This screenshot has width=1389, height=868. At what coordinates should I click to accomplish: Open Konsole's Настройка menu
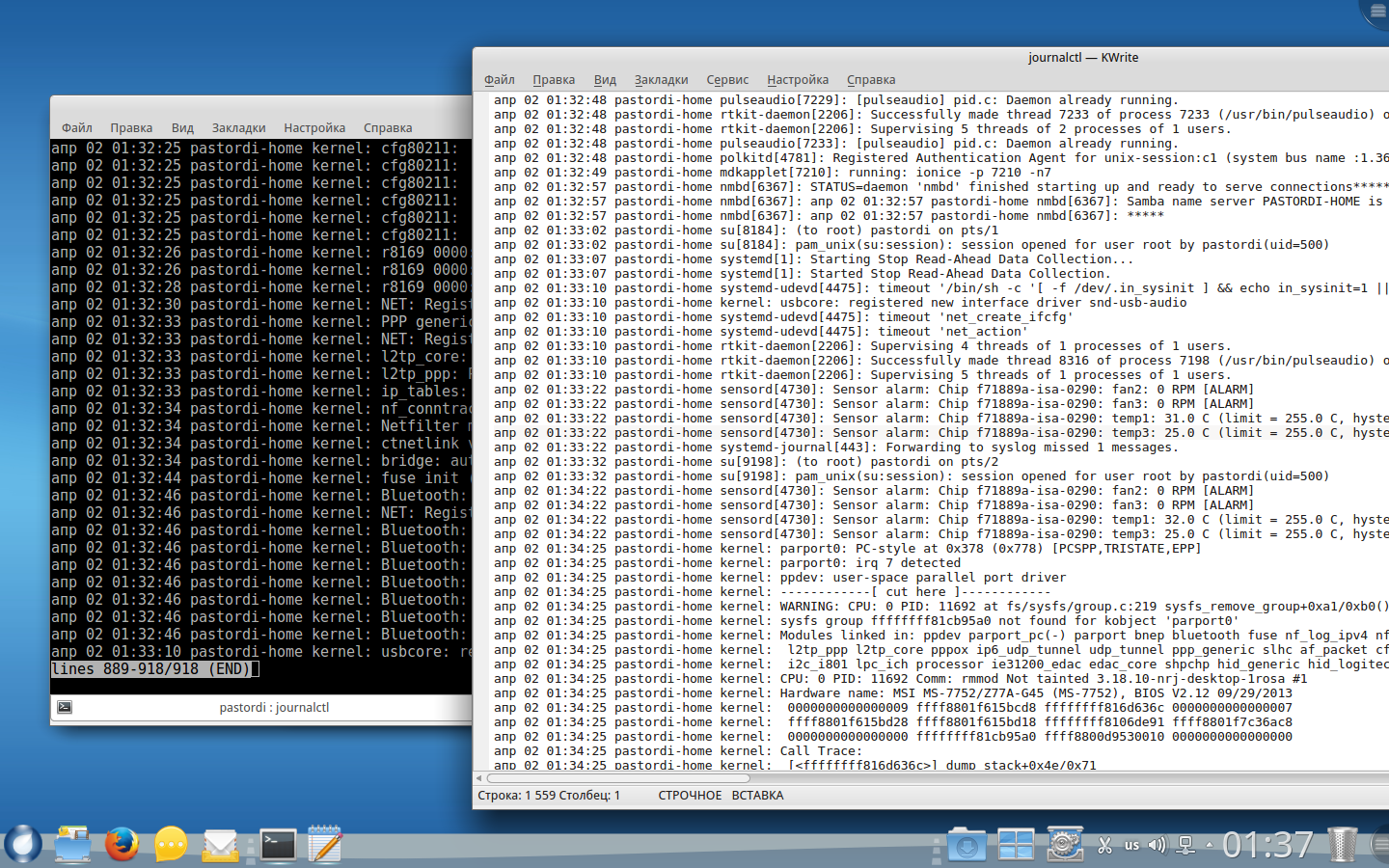314,128
